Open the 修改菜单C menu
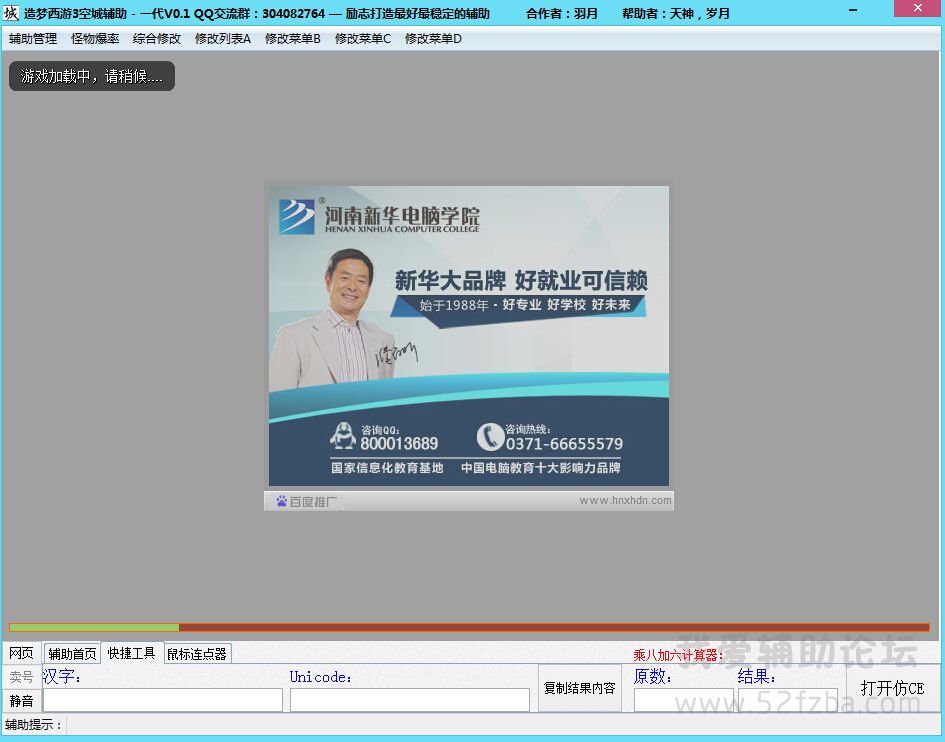The height and width of the screenshot is (742, 945). tap(363, 39)
